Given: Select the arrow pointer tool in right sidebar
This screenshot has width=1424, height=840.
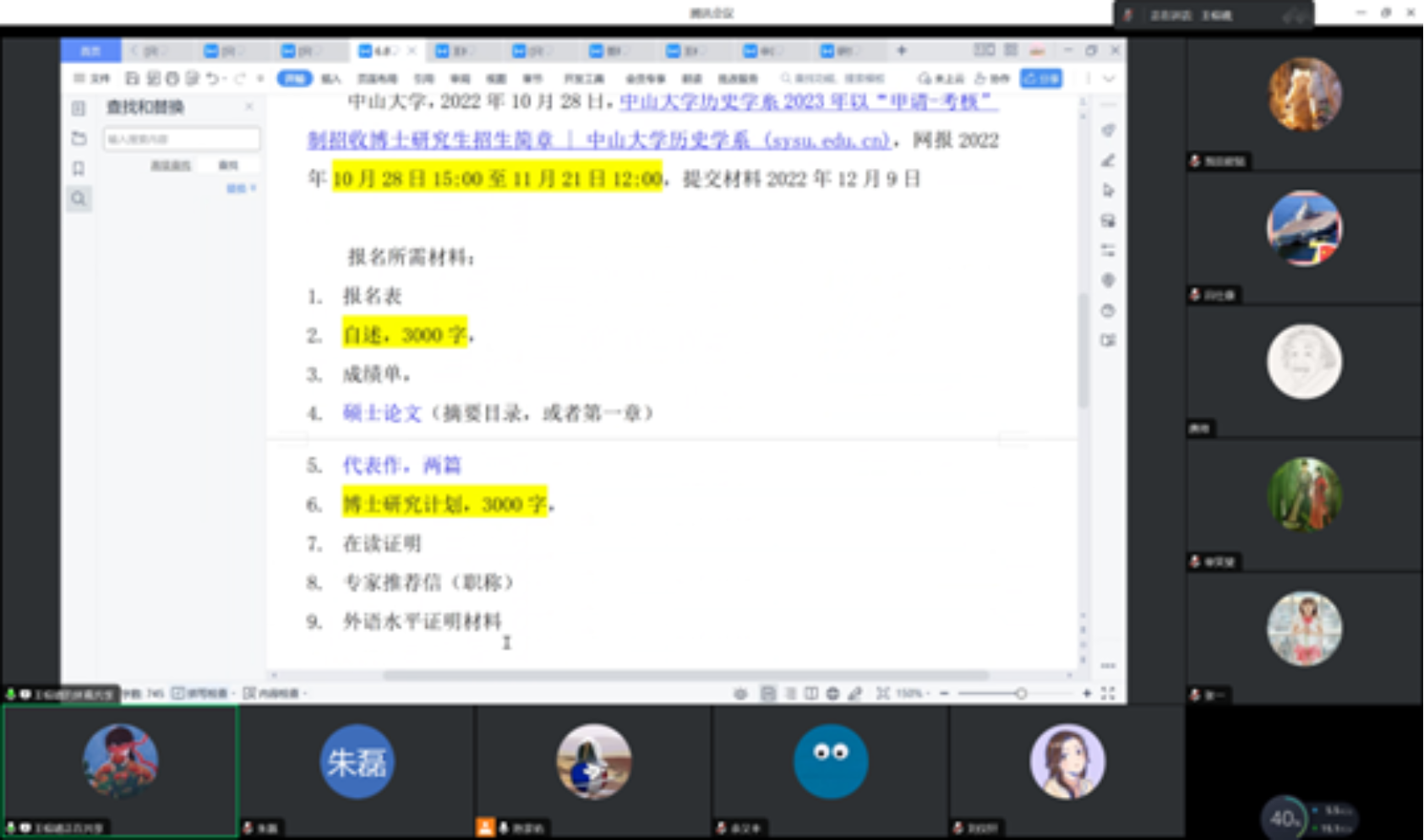Looking at the screenshot, I should click(1108, 191).
